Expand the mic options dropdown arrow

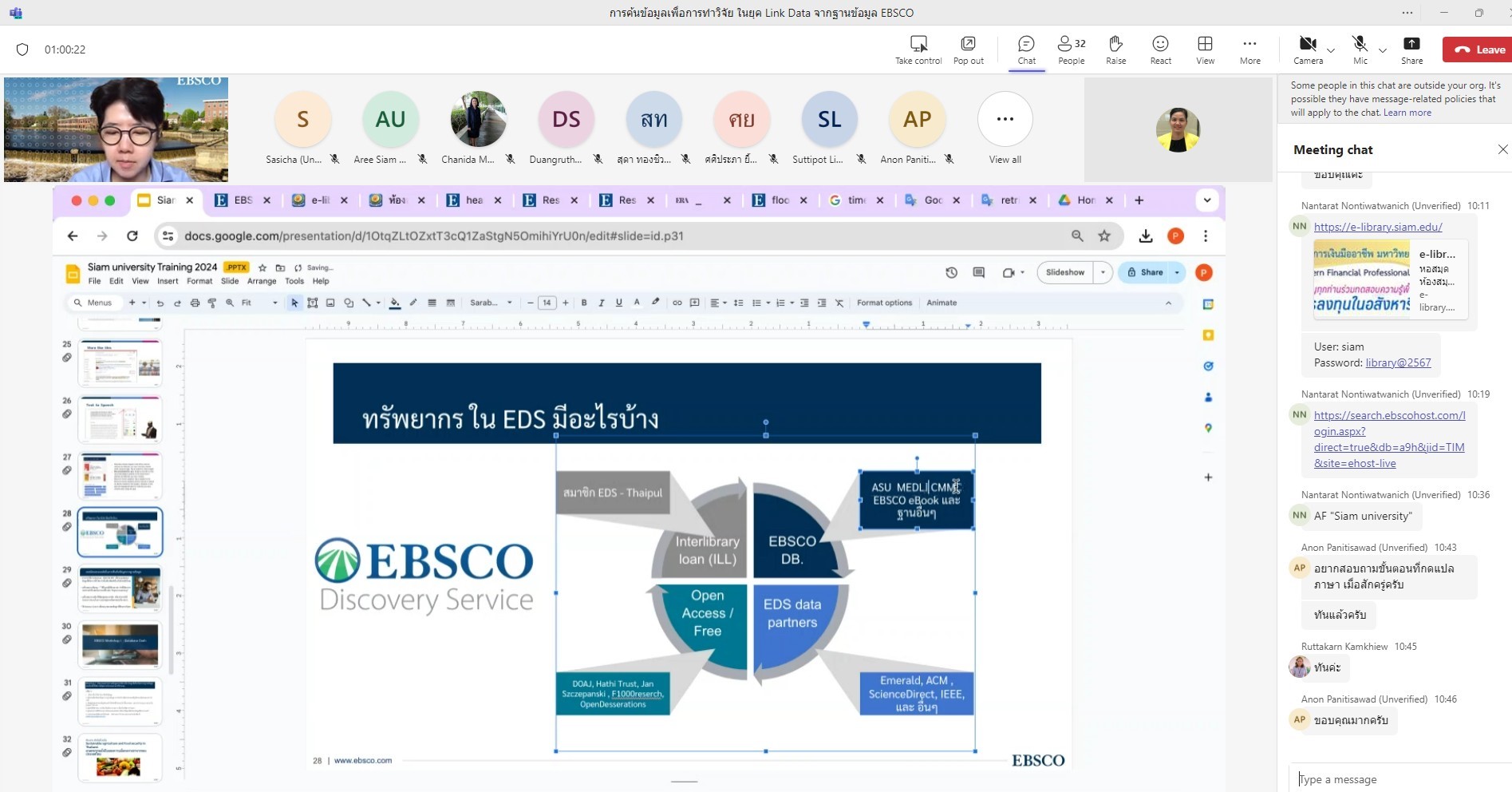pyautogui.click(x=1383, y=50)
